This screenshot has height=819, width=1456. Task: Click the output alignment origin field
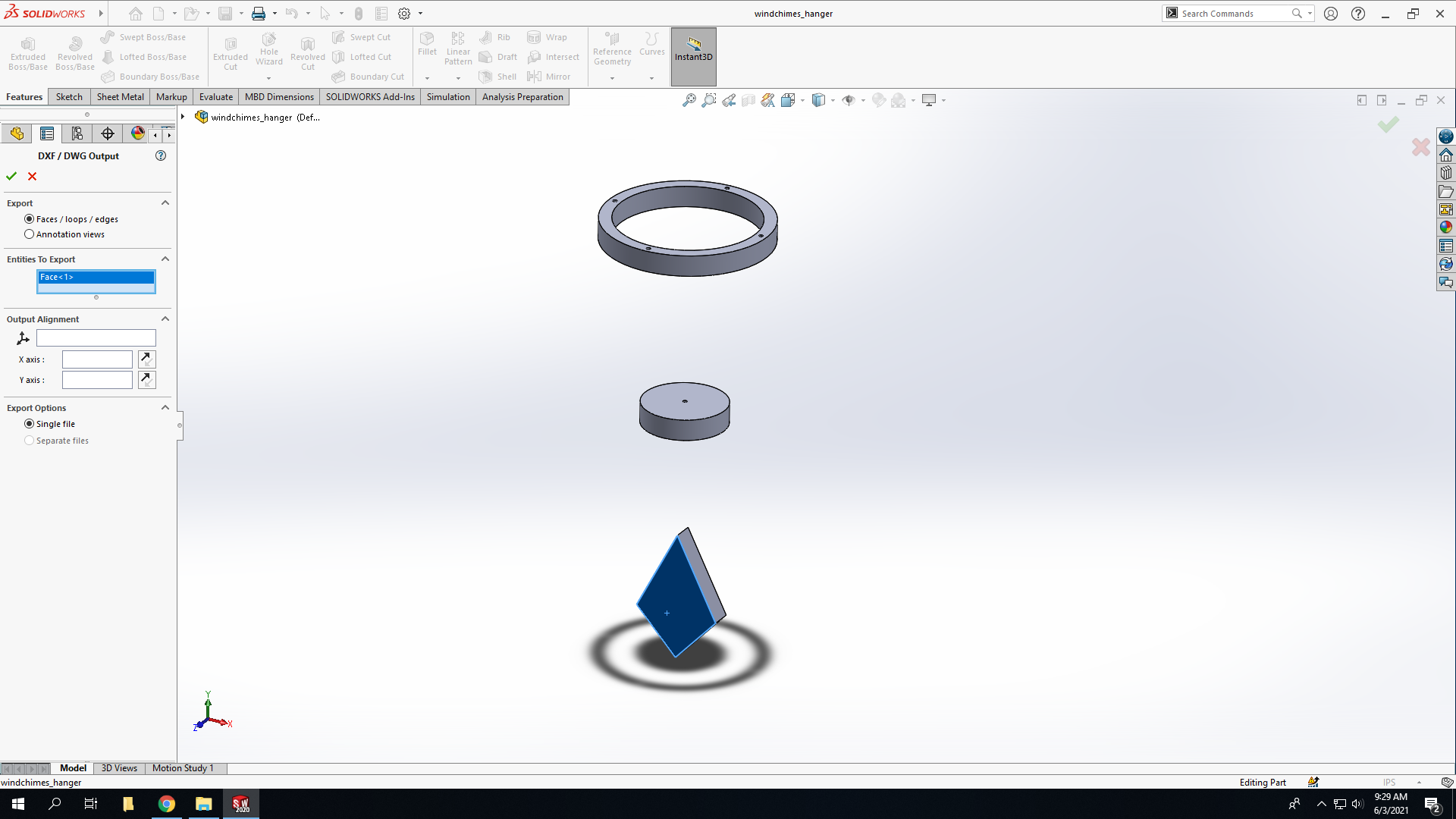click(x=96, y=338)
